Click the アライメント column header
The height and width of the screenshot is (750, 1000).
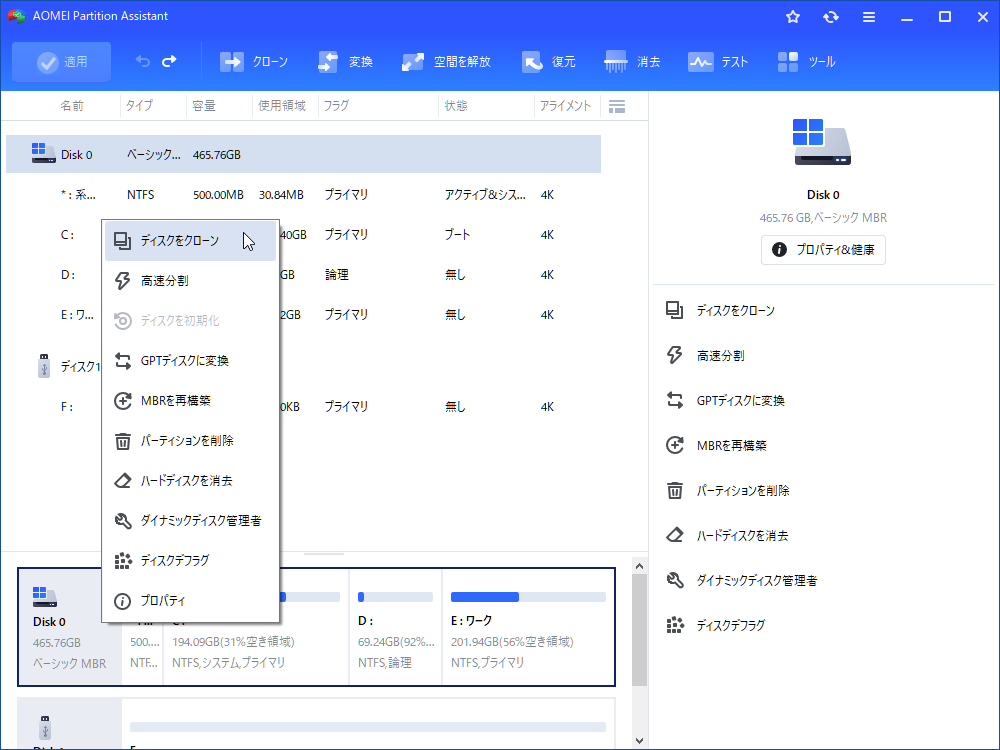(565, 106)
